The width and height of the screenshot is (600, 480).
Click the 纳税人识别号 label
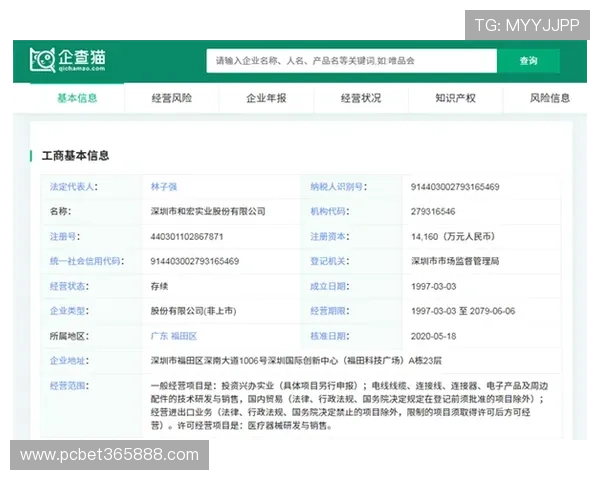pyautogui.click(x=338, y=187)
